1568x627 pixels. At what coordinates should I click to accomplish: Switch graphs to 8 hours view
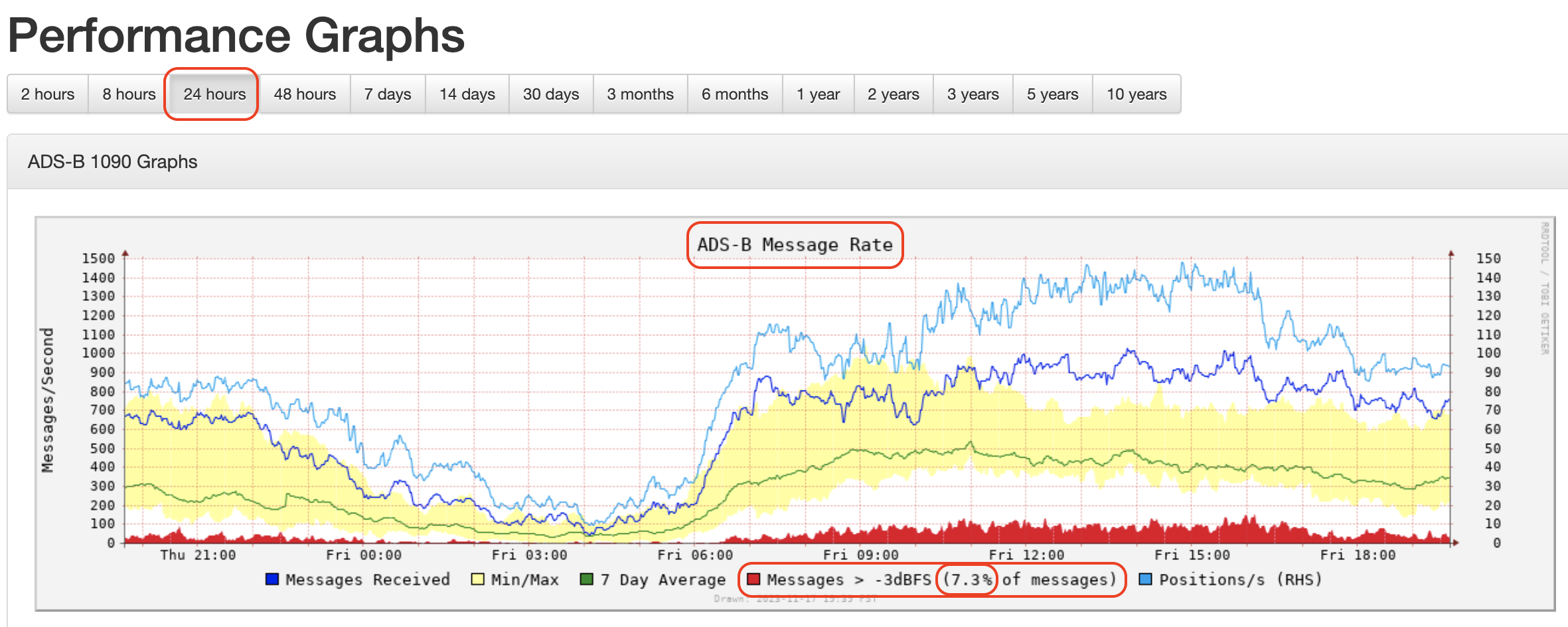click(129, 94)
